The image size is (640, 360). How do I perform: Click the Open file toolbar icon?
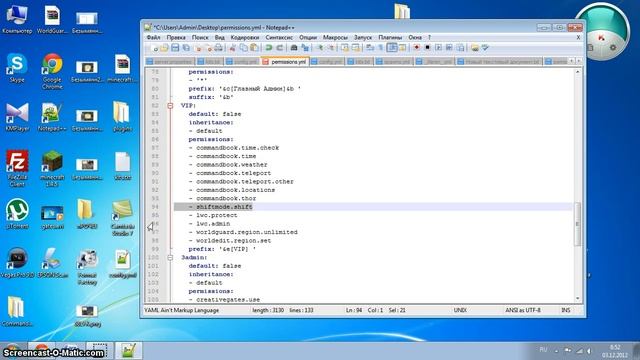(164, 48)
